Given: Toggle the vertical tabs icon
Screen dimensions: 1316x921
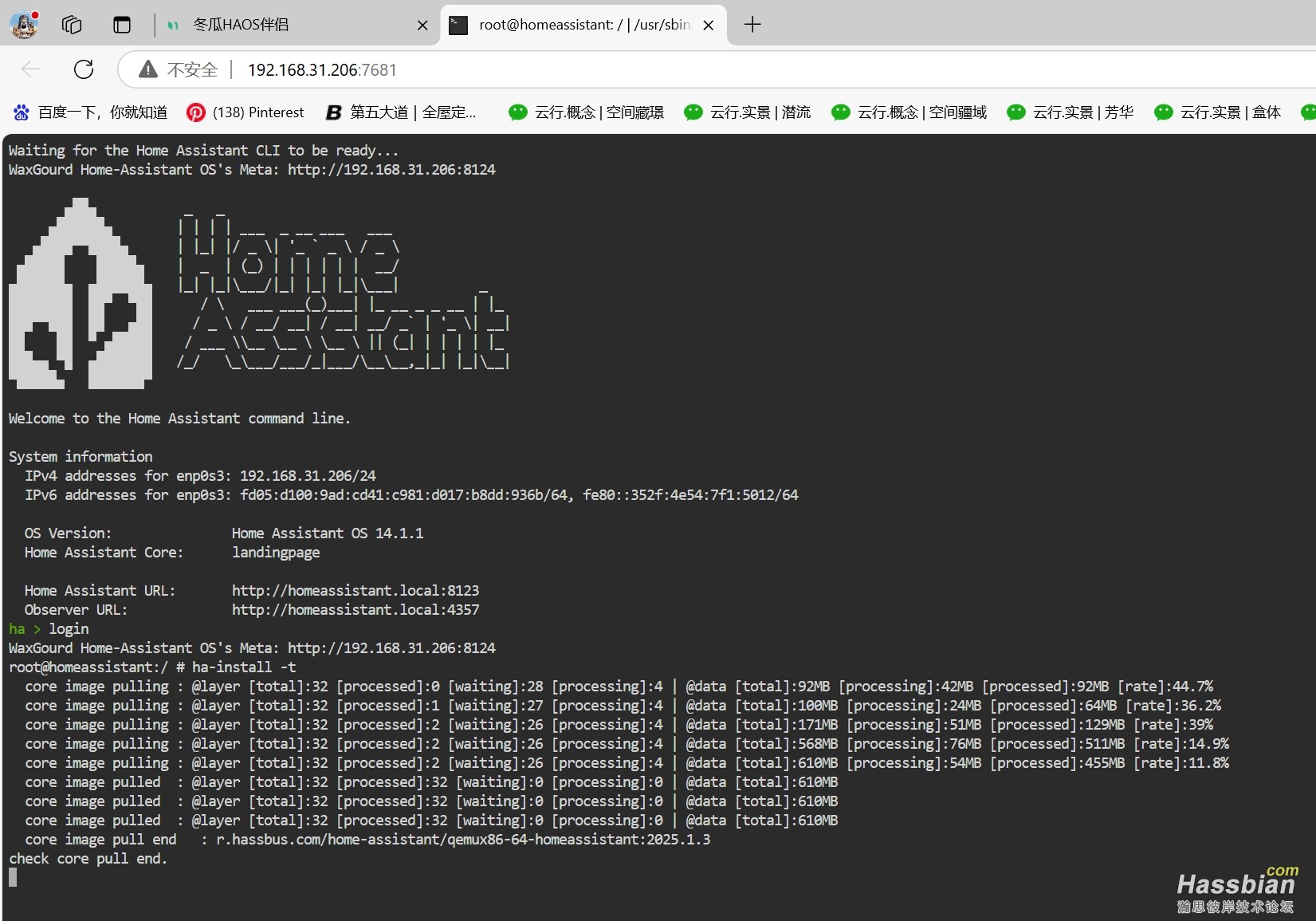Looking at the screenshot, I should click(x=122, y=25).
